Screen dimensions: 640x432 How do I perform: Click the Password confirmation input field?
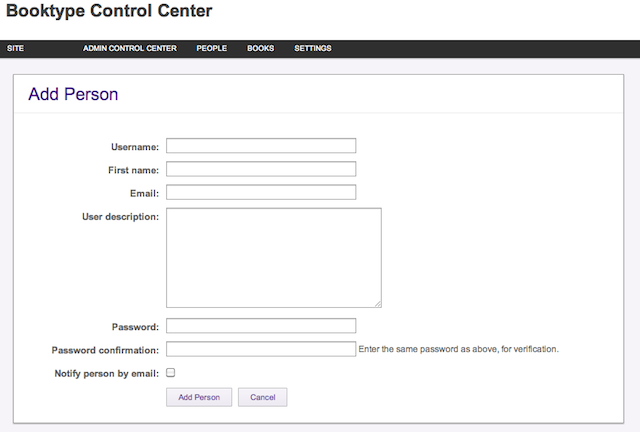point(261,349)
